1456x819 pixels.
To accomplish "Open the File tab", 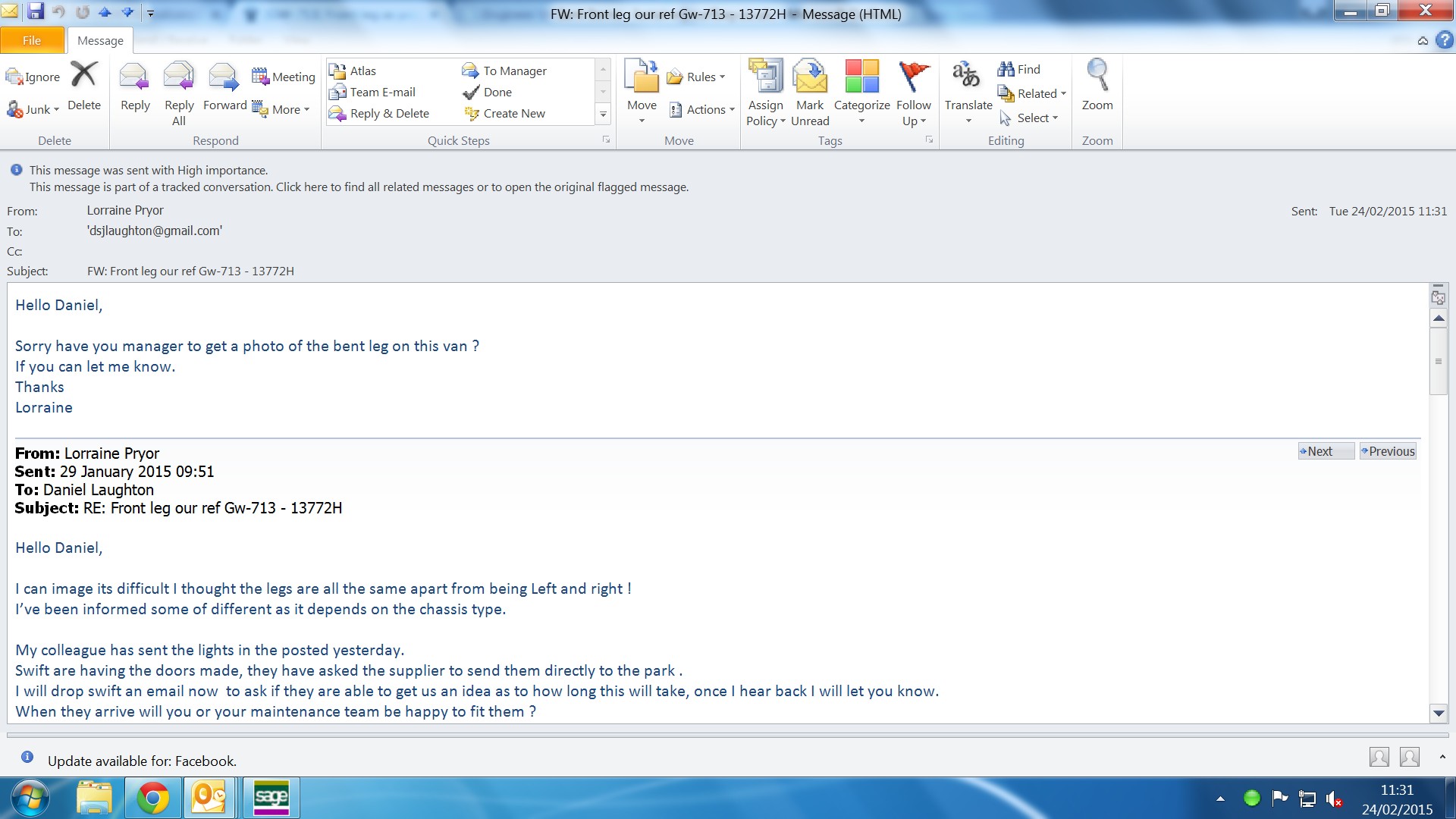I will click(x=32, y=40).
